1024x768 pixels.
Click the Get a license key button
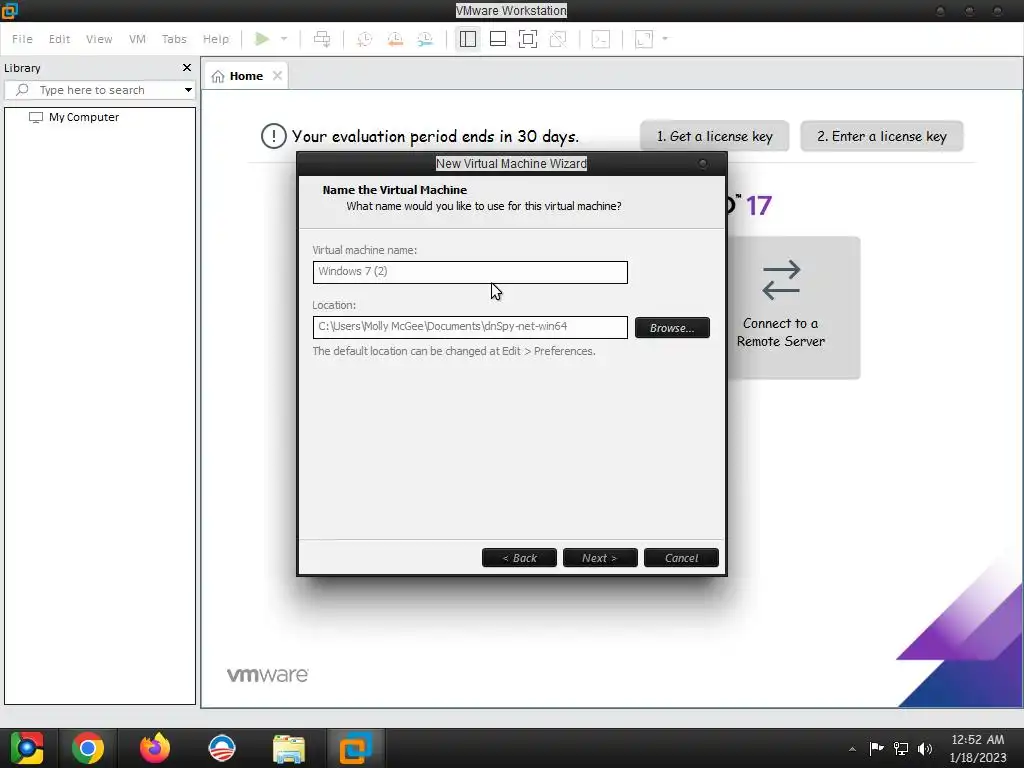(x=714, y=136)
